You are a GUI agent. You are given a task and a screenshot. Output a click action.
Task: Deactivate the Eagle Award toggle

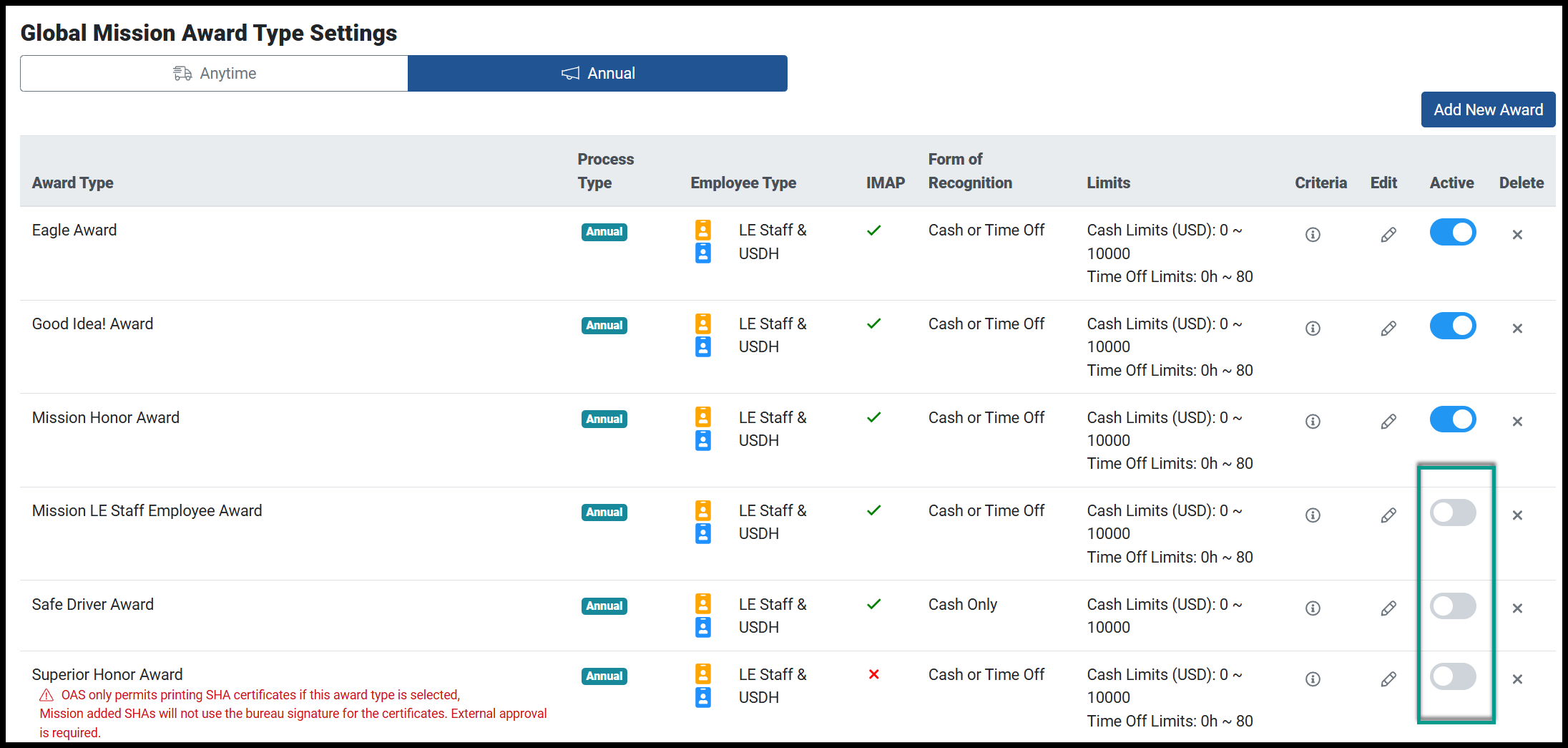pyautogui.click(x=1453, y=232)
